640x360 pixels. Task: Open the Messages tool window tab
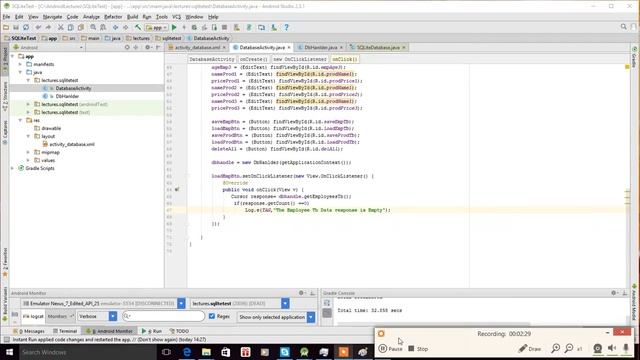click(29, 331)
